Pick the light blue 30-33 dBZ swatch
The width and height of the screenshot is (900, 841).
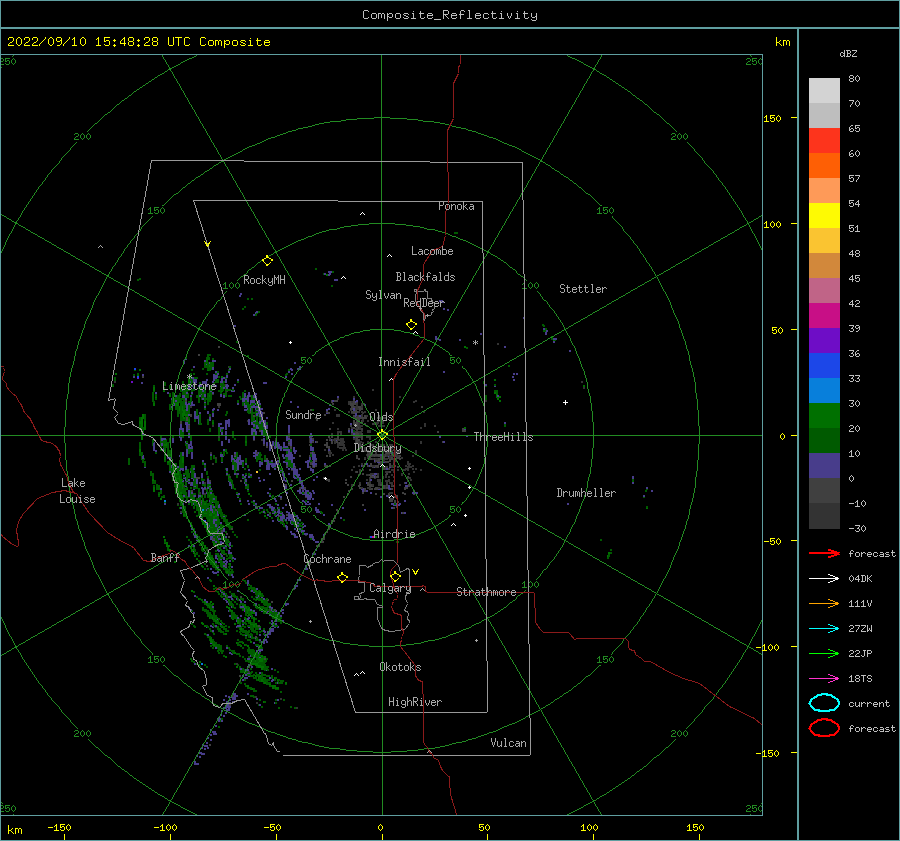tap(824, 391)
